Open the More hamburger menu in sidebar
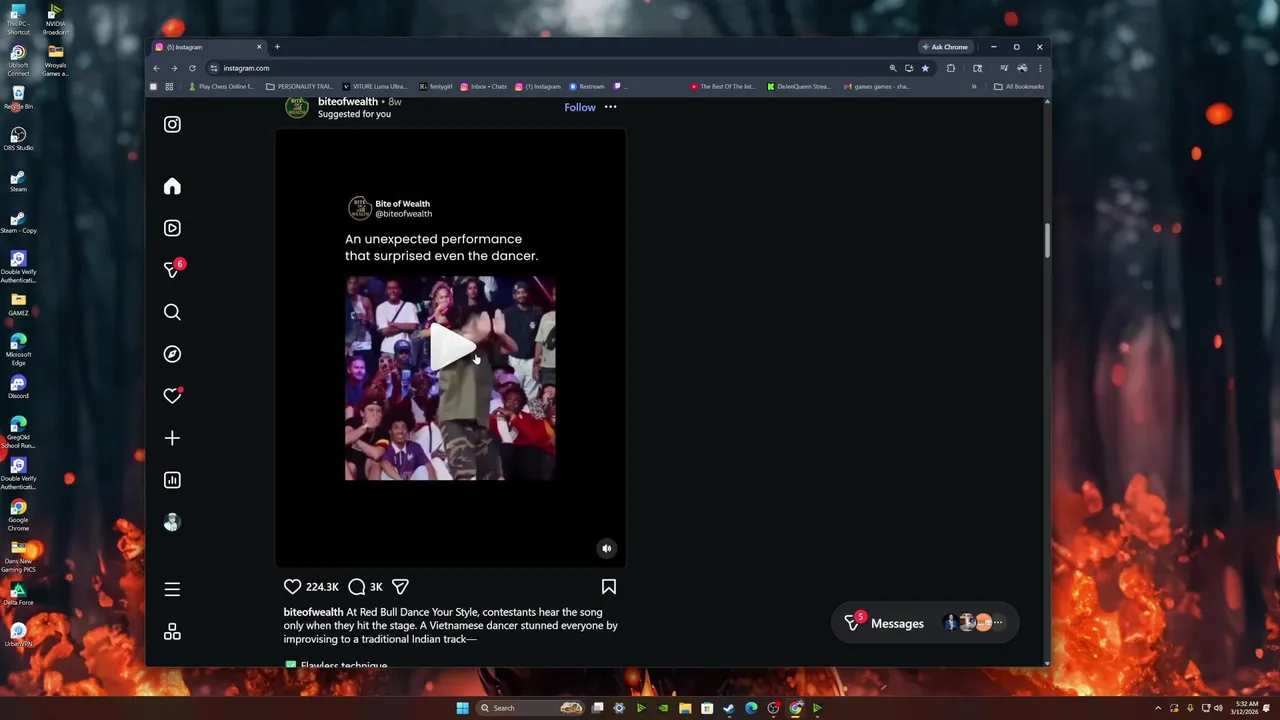The height and width of the screenshot is (720, 1280). pyautogui.click(x=172, y=590)
